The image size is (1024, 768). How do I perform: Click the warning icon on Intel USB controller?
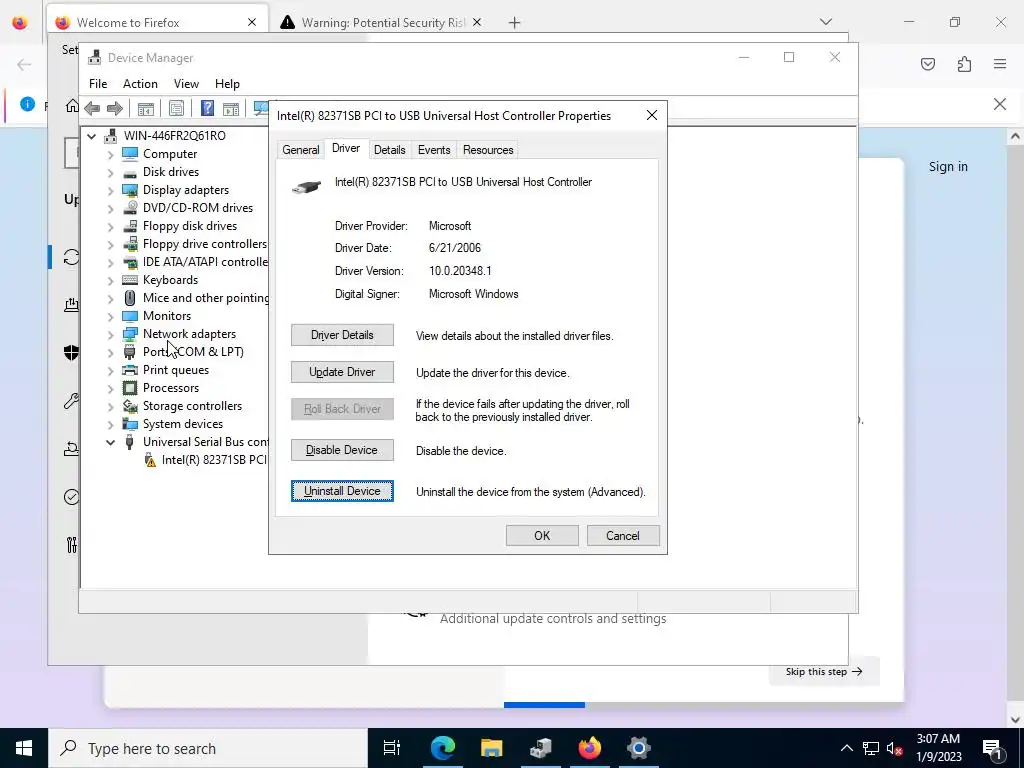tap(150, 460)
